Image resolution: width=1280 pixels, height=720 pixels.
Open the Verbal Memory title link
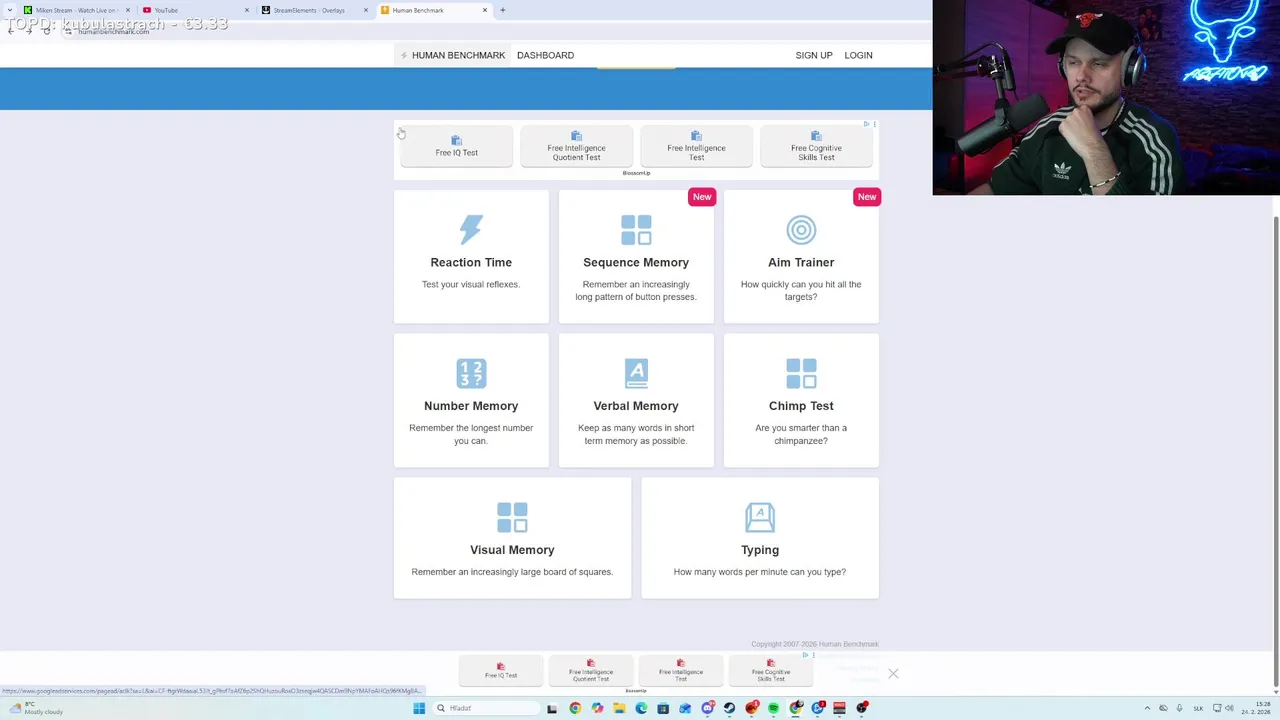coord(636,406)
